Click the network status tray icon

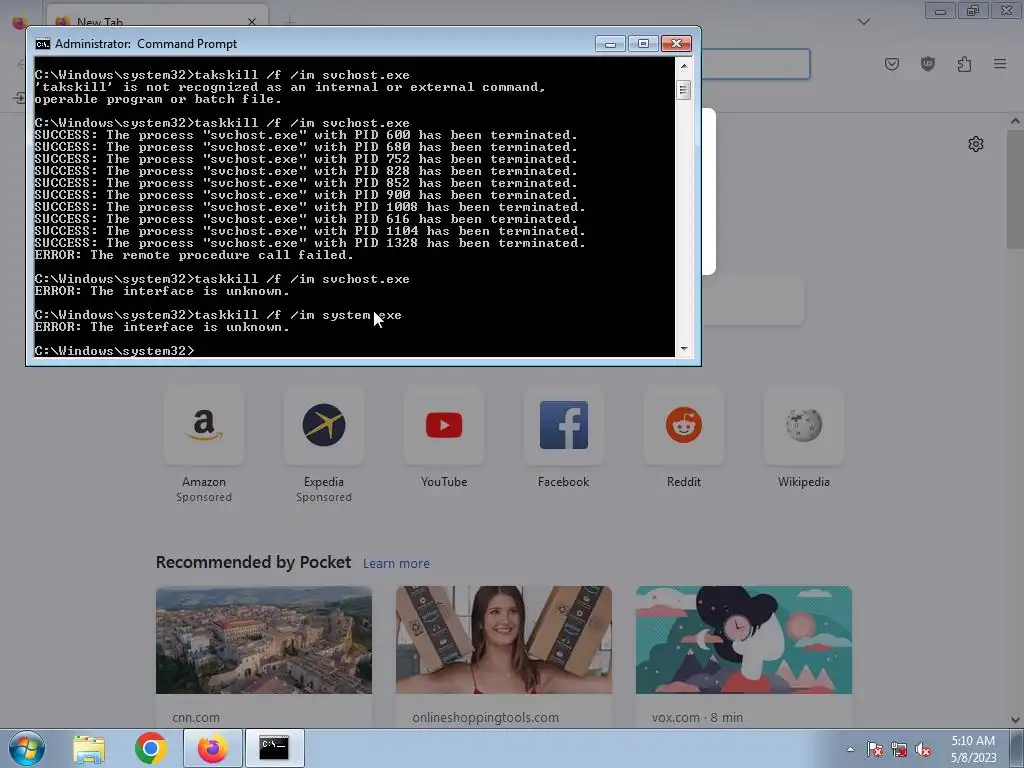899,749
